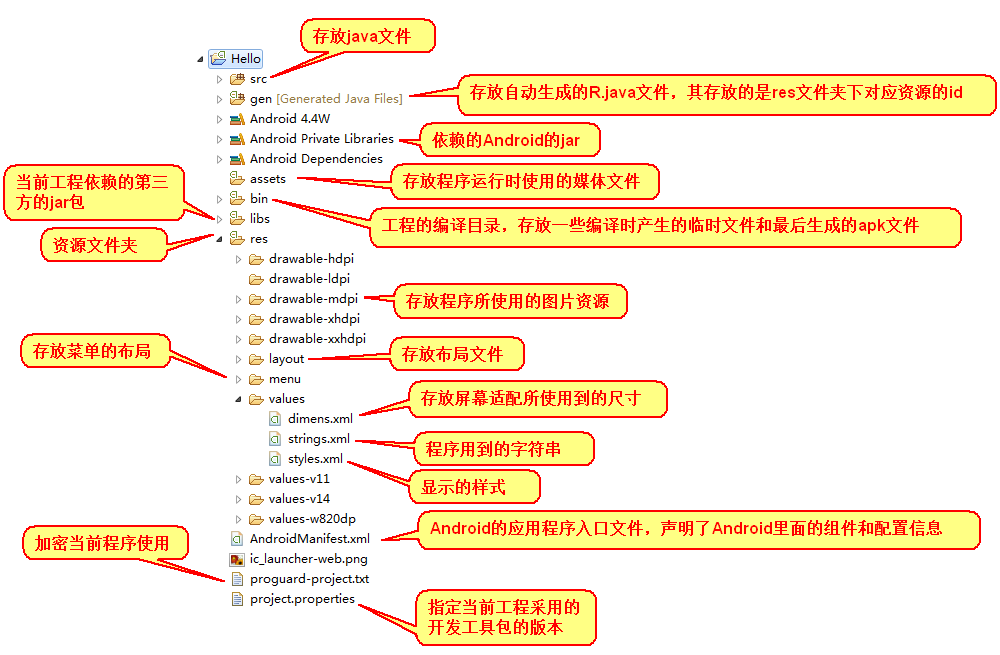
Task: Click the Android Private Libraries icon
Action: pos(237,139)
